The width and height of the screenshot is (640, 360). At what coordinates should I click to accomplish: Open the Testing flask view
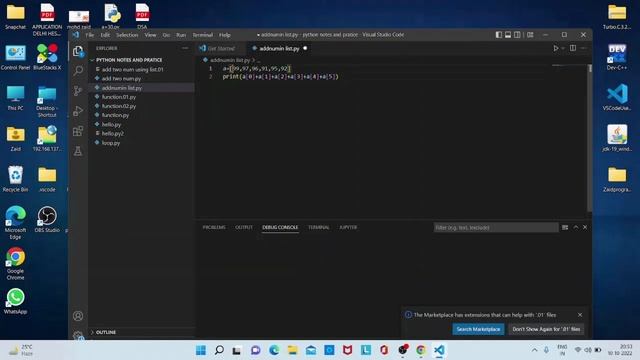78,151
